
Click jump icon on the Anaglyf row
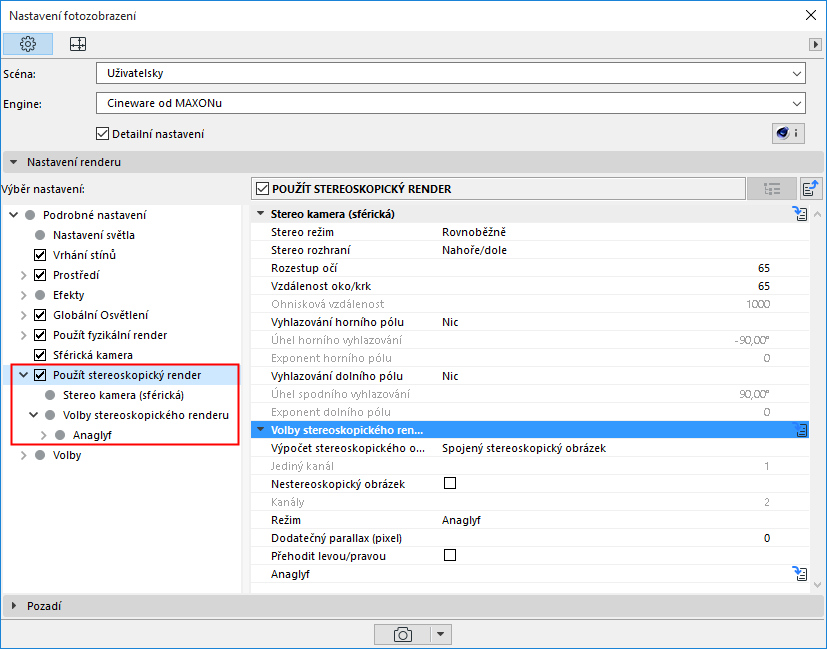(x=800, y=574)
